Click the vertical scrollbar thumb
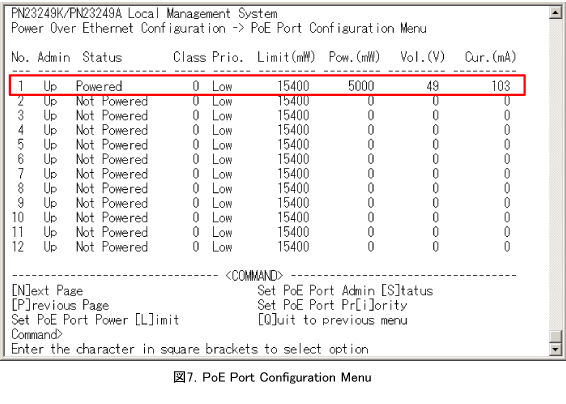This screenshot has height=404, width=566. 555,337
